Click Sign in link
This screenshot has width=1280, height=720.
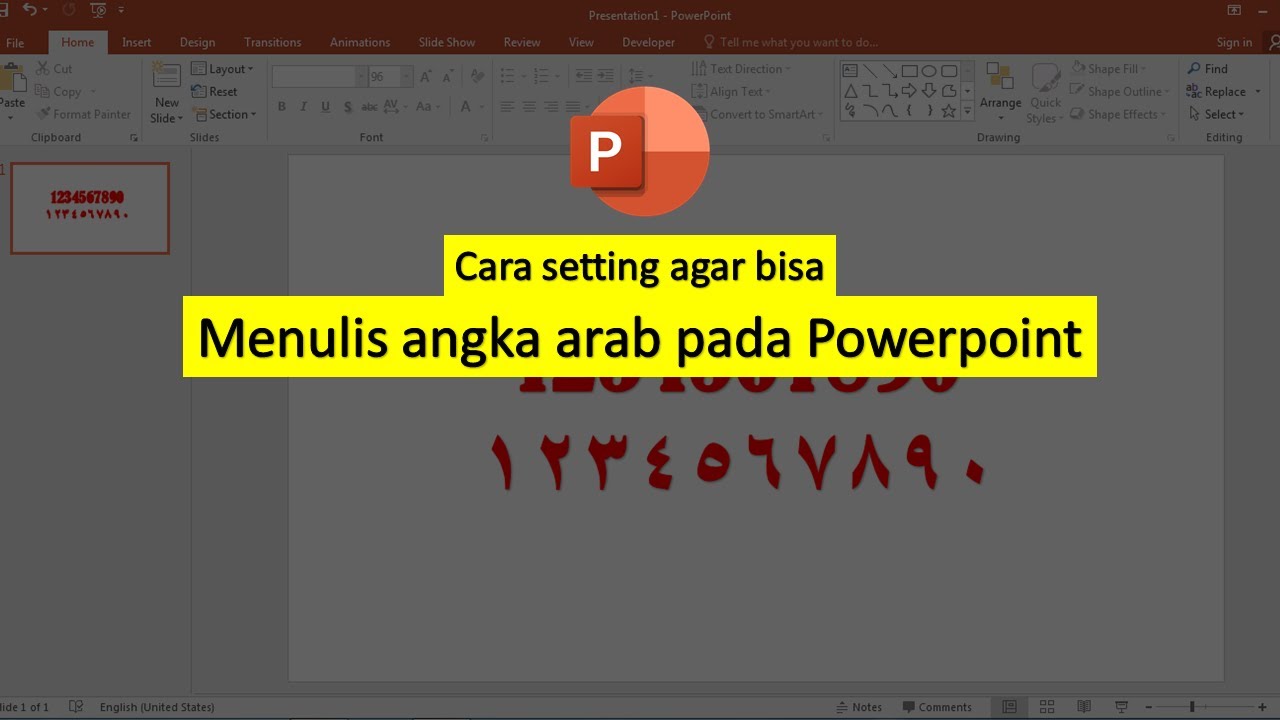(x=1234, y=42)
